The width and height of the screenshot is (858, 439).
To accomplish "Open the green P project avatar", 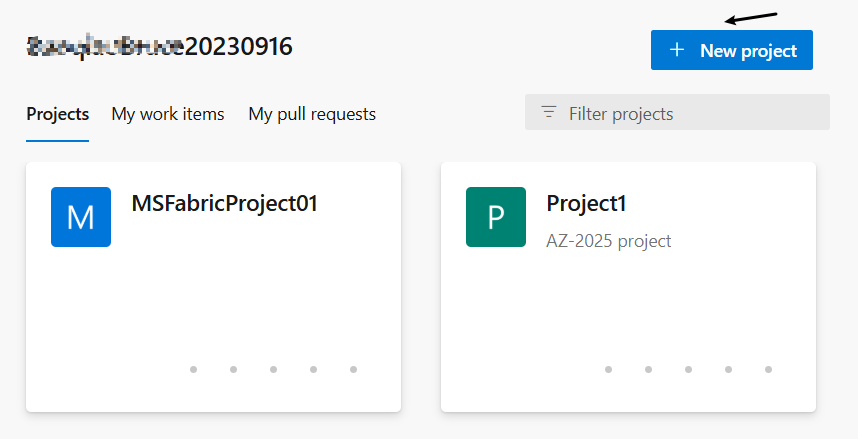I will pos(496,217).
